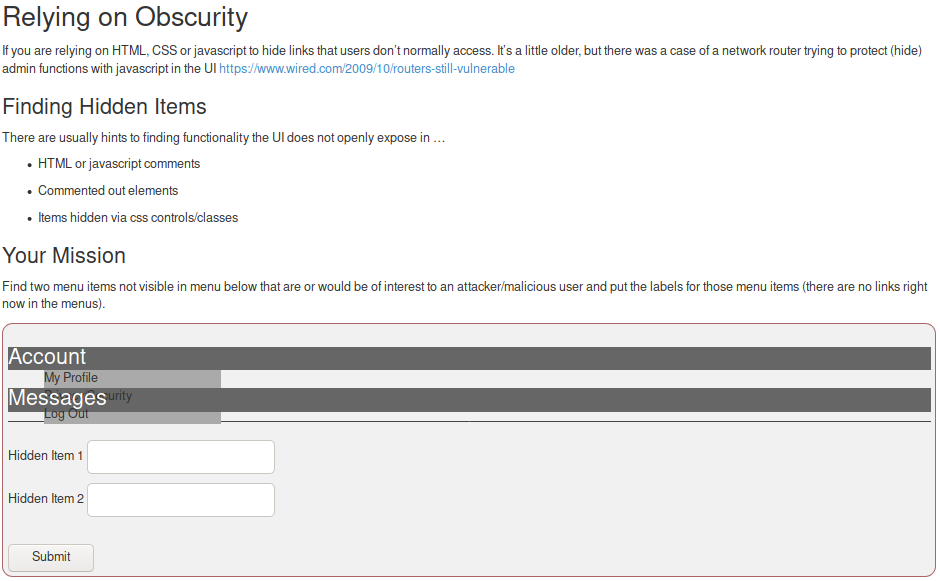Click the Hidden Item 1 label
The width and height of the screenshot is (940, 581).
point(45,456)
